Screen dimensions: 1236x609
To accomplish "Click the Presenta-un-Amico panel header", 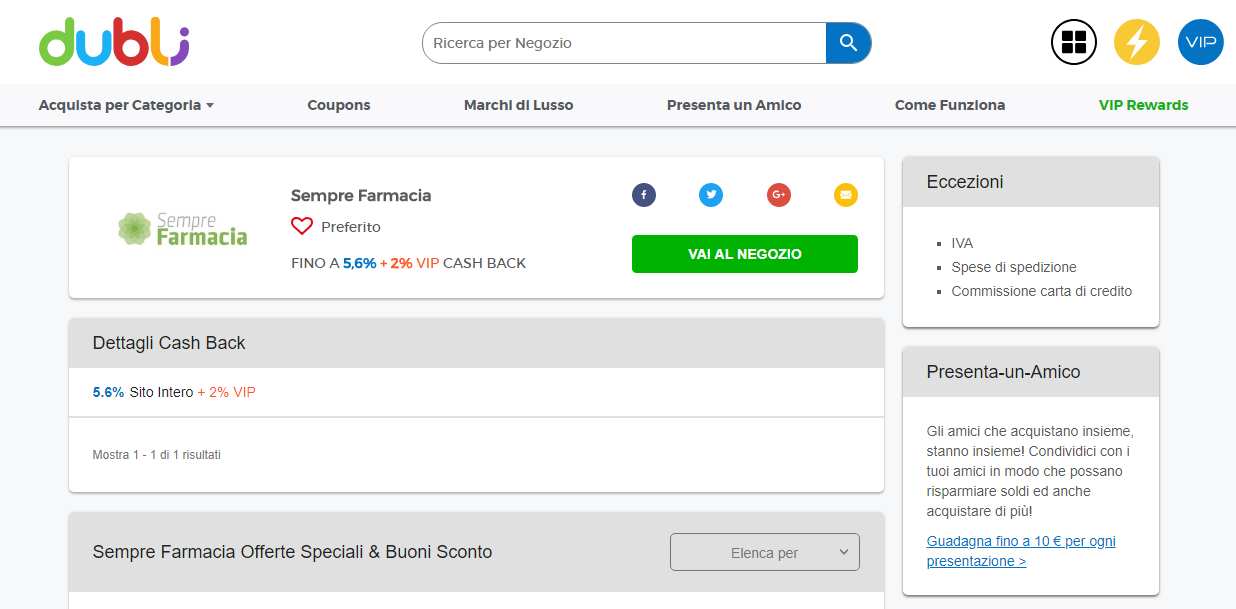I will 1031,372.
